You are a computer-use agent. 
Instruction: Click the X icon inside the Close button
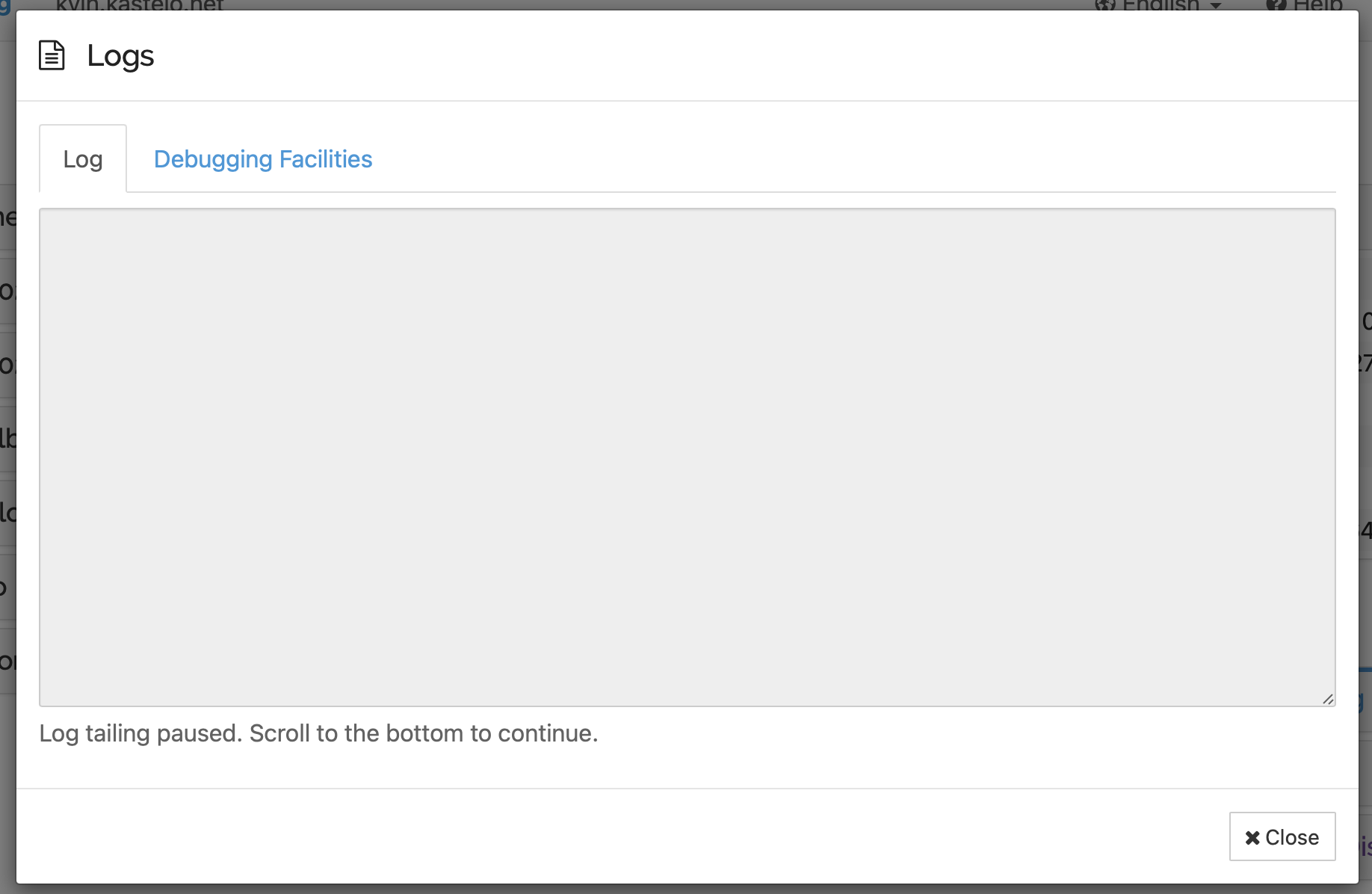[1252, 836]
